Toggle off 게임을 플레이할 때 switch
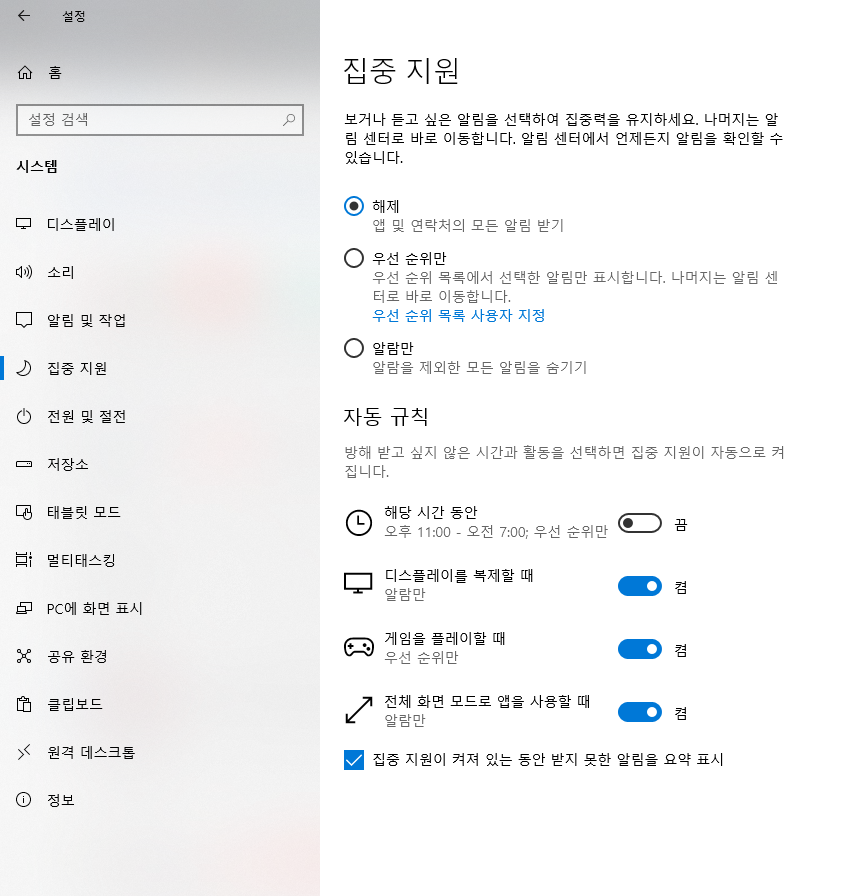Viewport: 863px width, 896px height. coord(640,649)
